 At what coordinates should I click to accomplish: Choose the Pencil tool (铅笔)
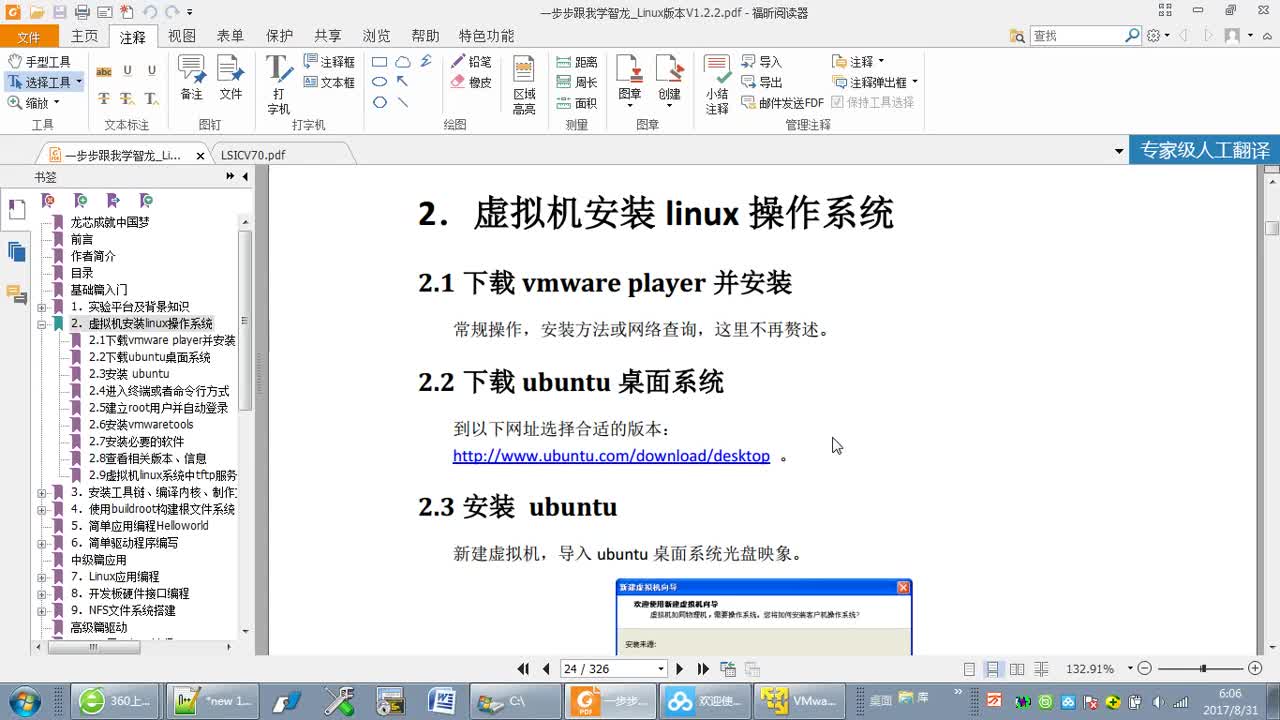[x=470, y=62]
